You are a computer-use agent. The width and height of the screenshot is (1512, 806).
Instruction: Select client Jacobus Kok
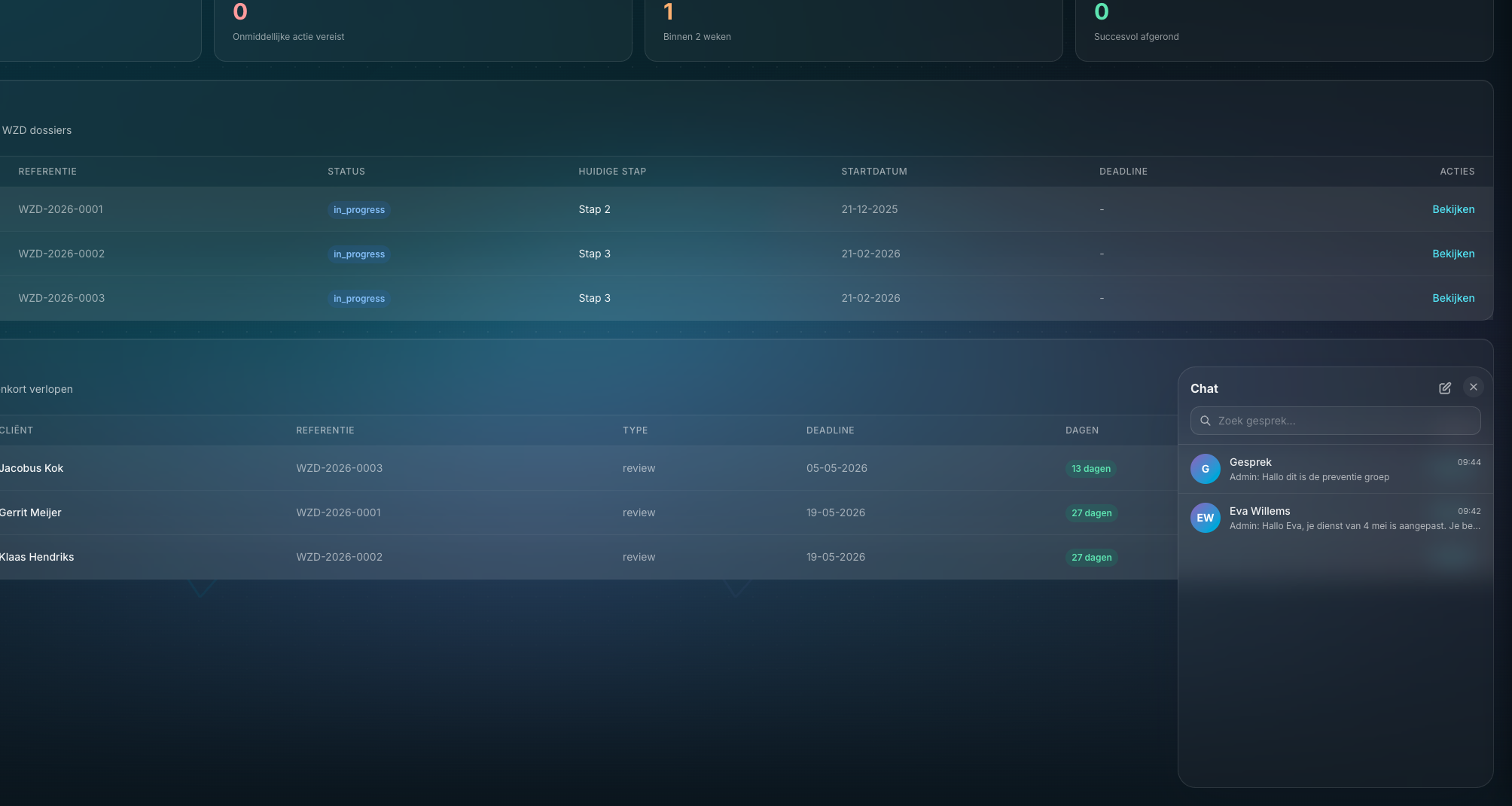click(x=32, y=468)
